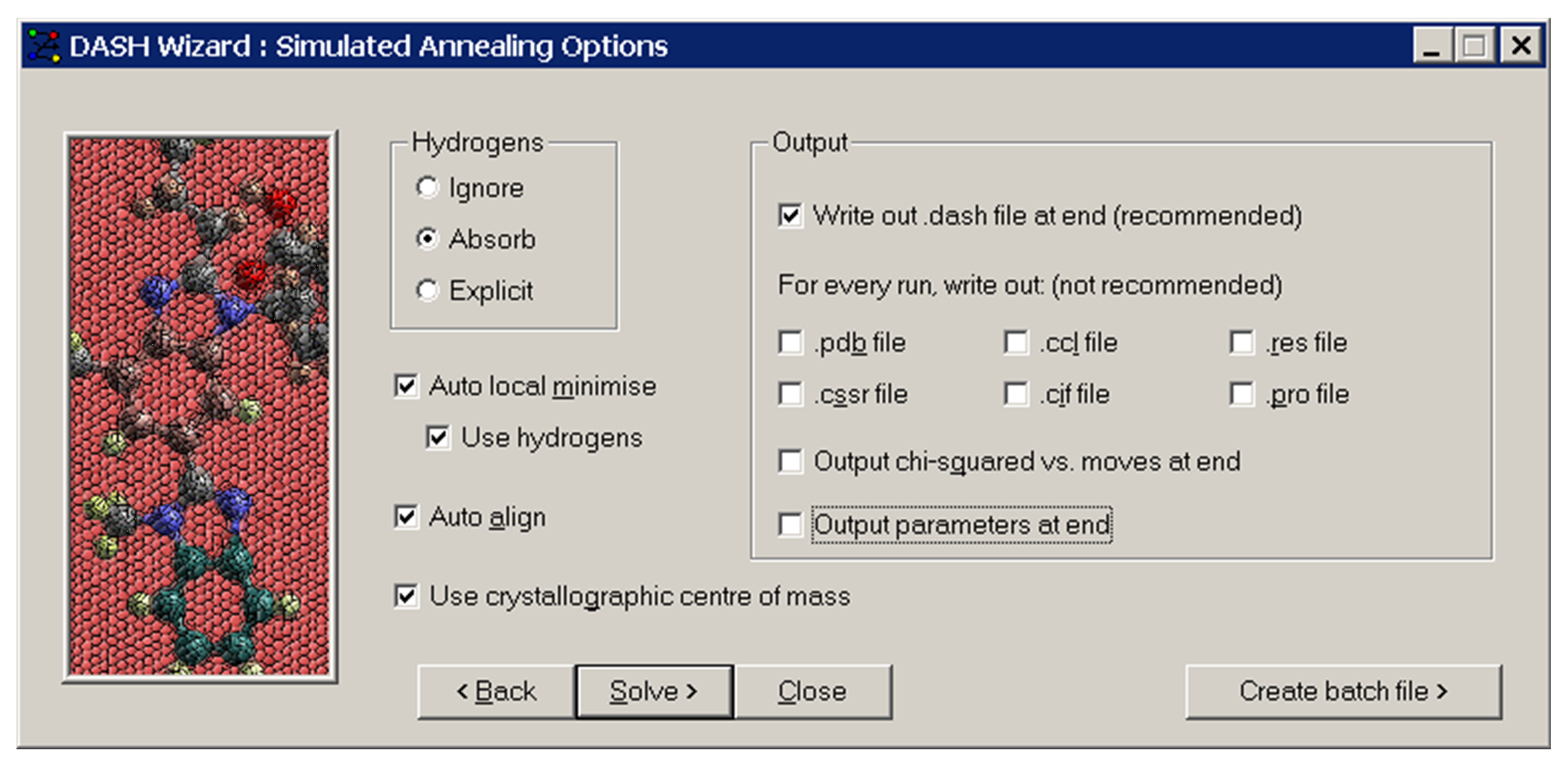Click the Solve button
Viewport: 1568px width, 765px height.
(654, 691)
